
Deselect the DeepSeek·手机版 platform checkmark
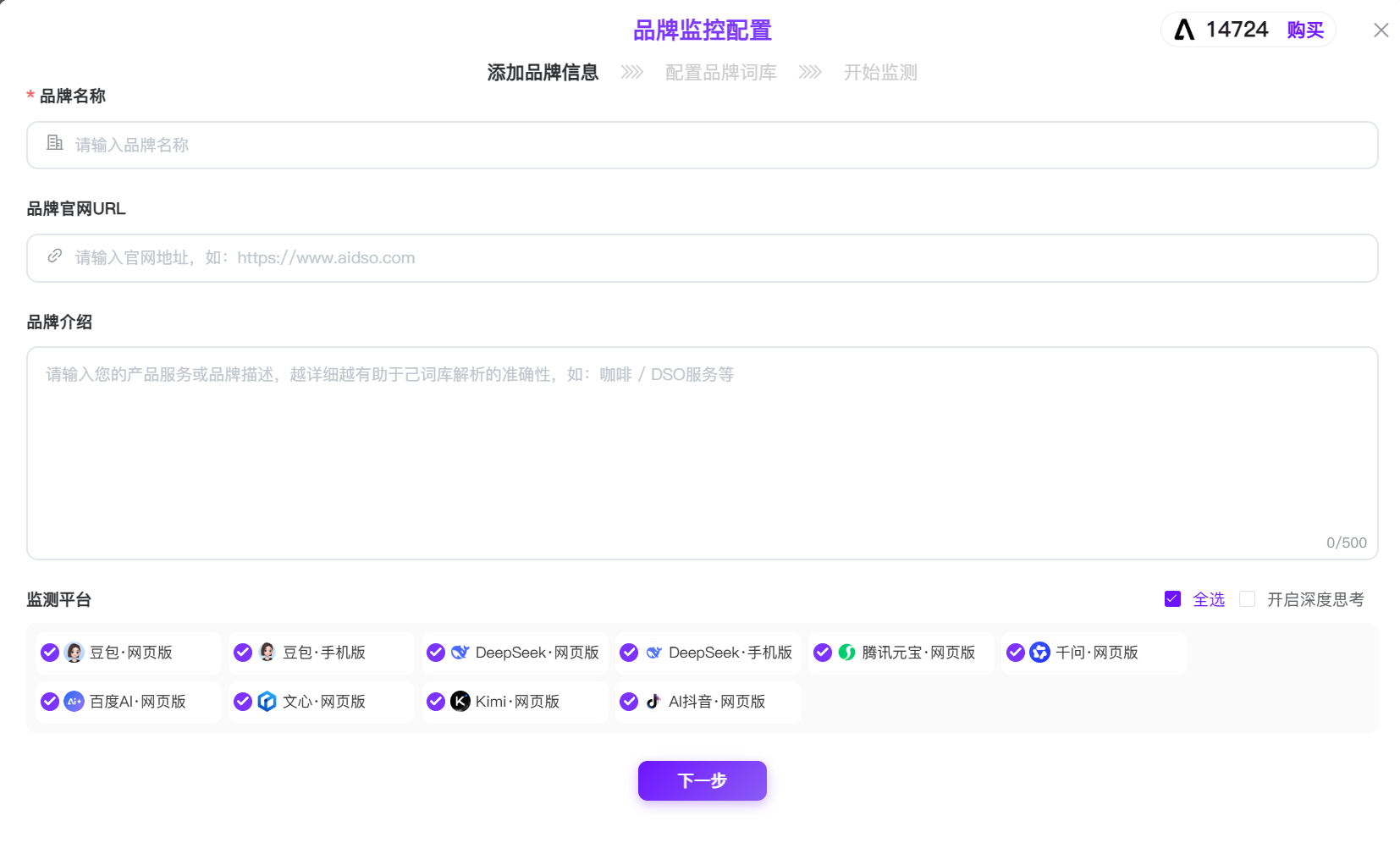coord(629,653)
